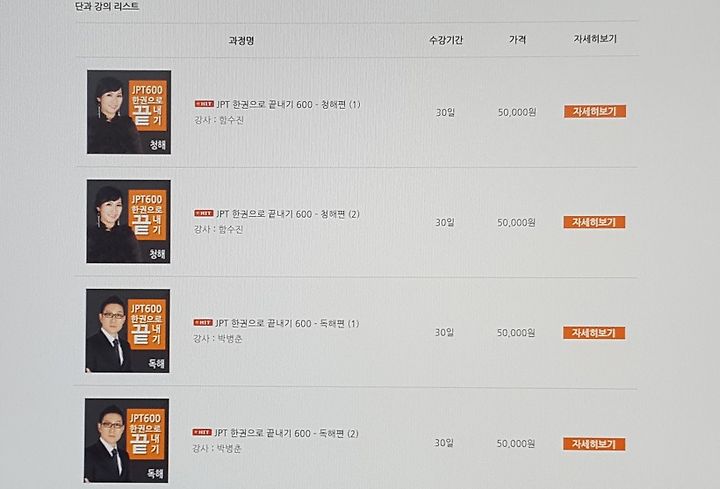Open the 청해편 (1) course thumbnail
Screen dimensions: 720x489
click(x=129, y=112)
